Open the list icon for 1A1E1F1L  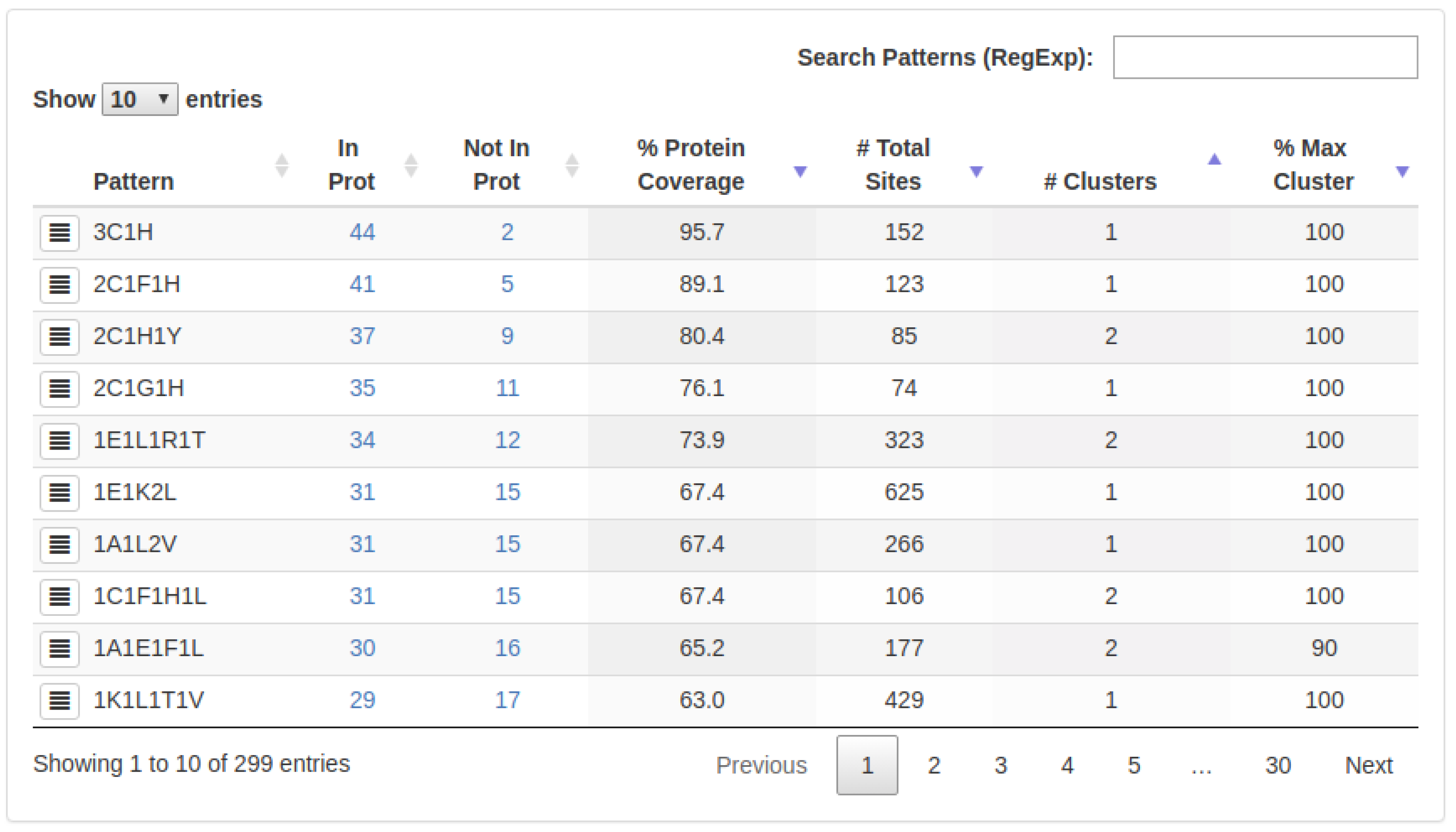tap(60, 648)
